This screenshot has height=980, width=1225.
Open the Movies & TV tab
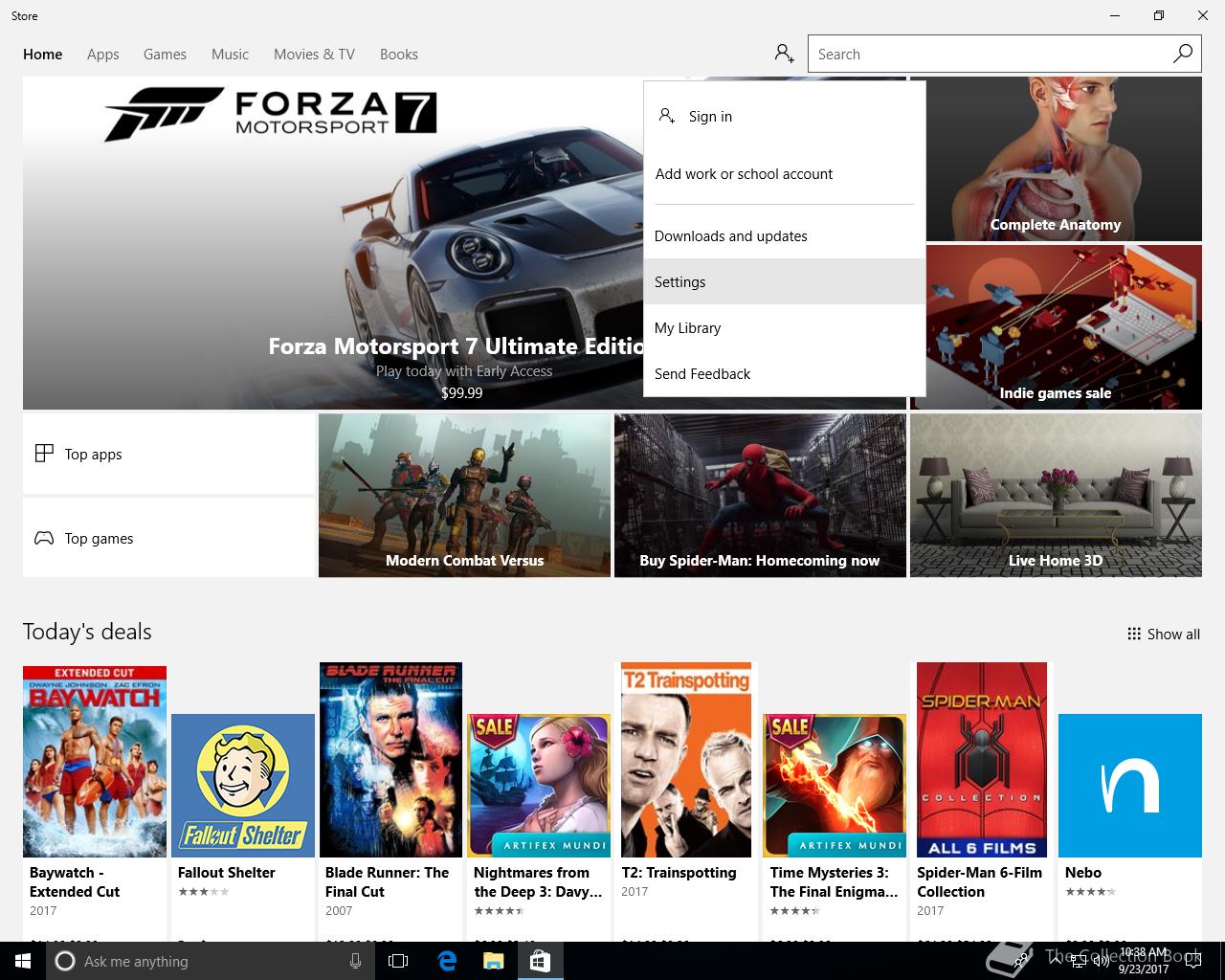click(314, 54)
